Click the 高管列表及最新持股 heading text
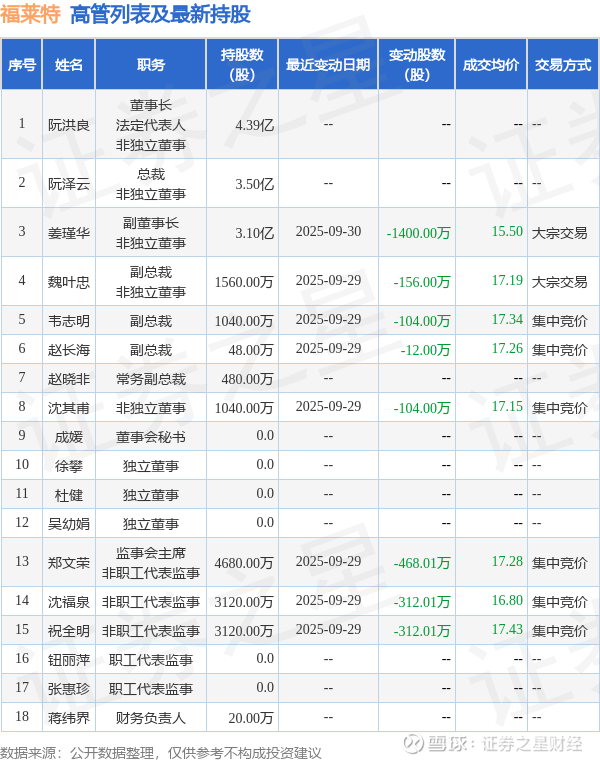 pos(160,14)
